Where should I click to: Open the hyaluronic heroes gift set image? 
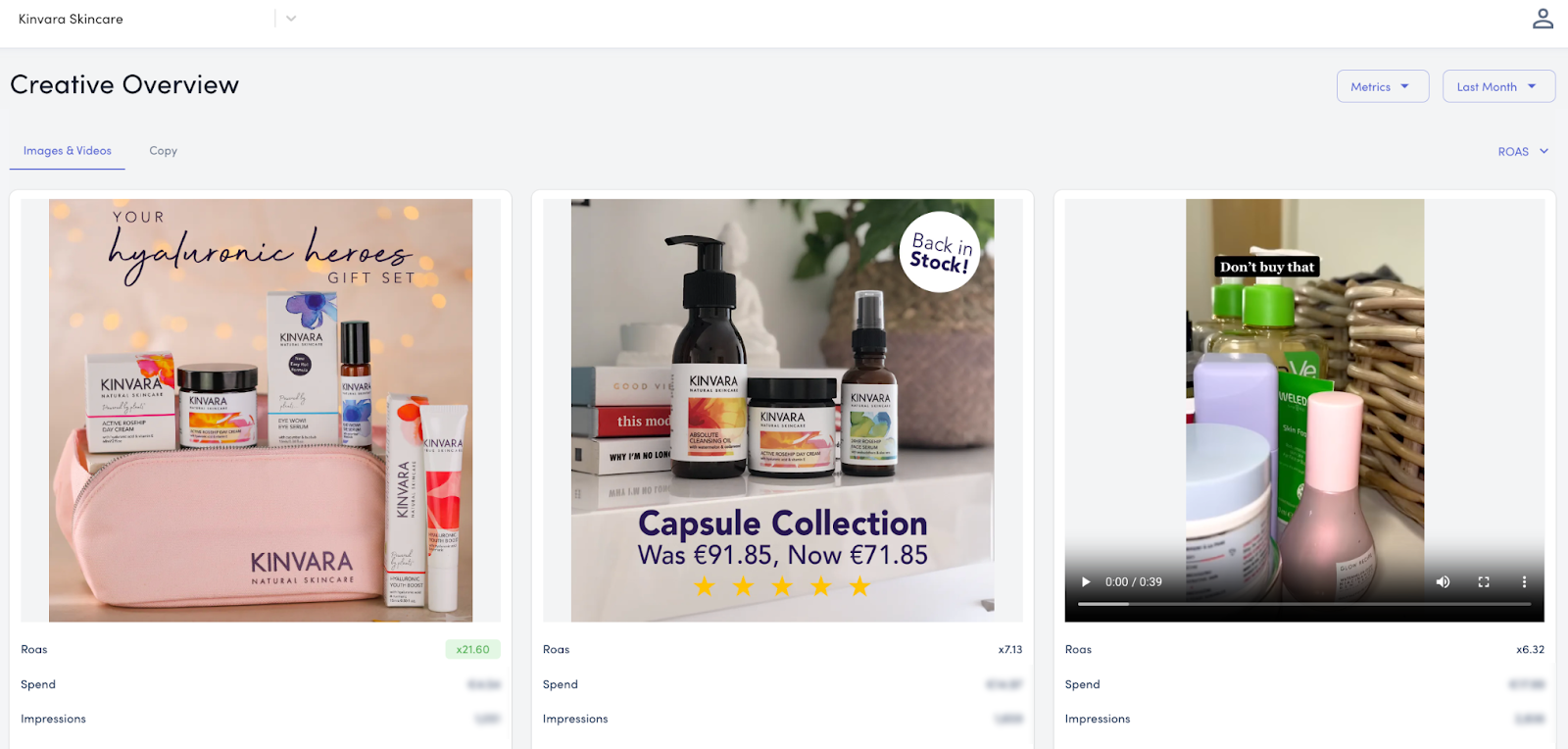261,410
